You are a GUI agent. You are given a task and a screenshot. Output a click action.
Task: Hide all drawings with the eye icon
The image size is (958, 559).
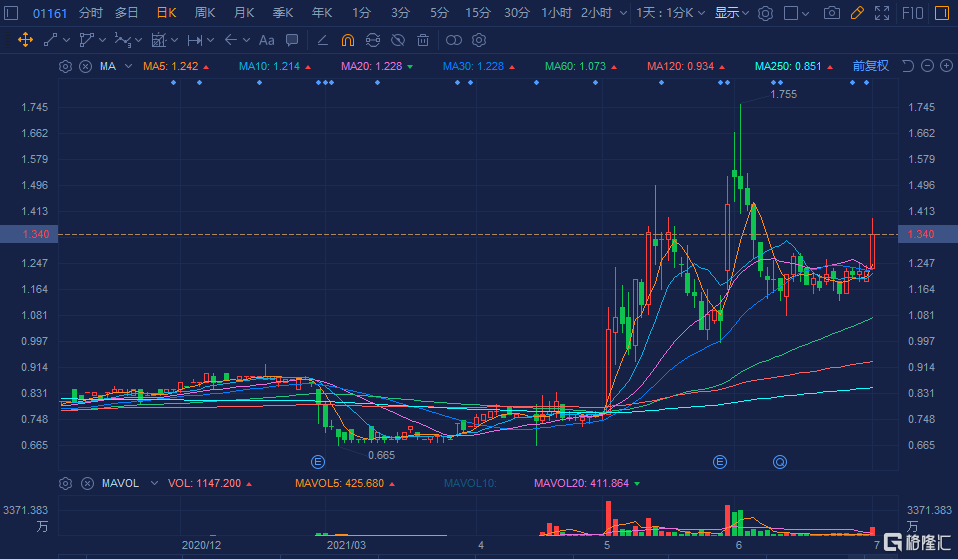coord(398,40)
